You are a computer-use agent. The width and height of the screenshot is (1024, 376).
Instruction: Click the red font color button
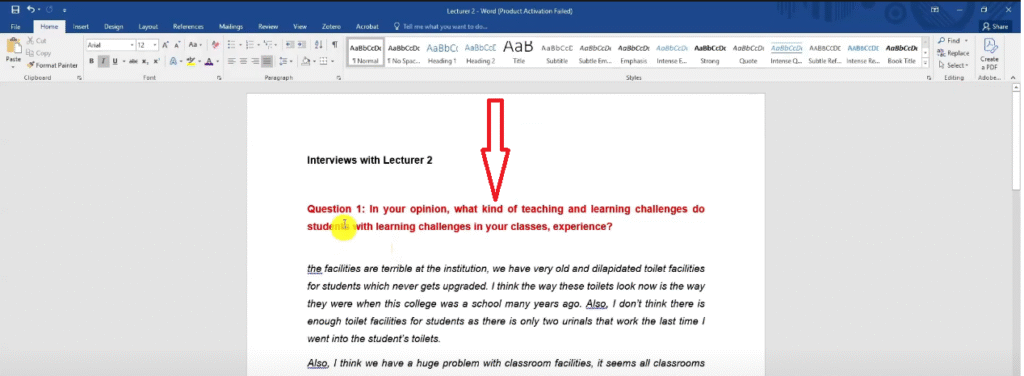(208, 61)
